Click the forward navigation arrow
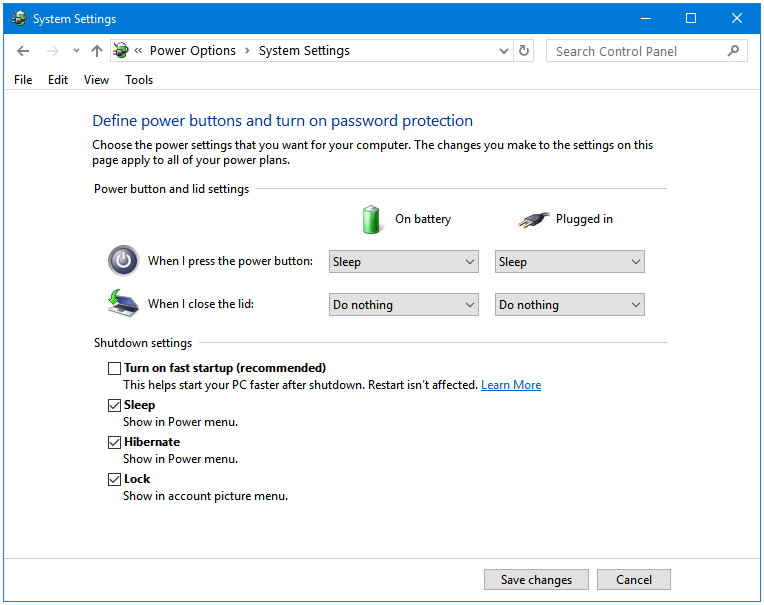The image size is (764, 605). pyautogui.click(x=53, y=51)
